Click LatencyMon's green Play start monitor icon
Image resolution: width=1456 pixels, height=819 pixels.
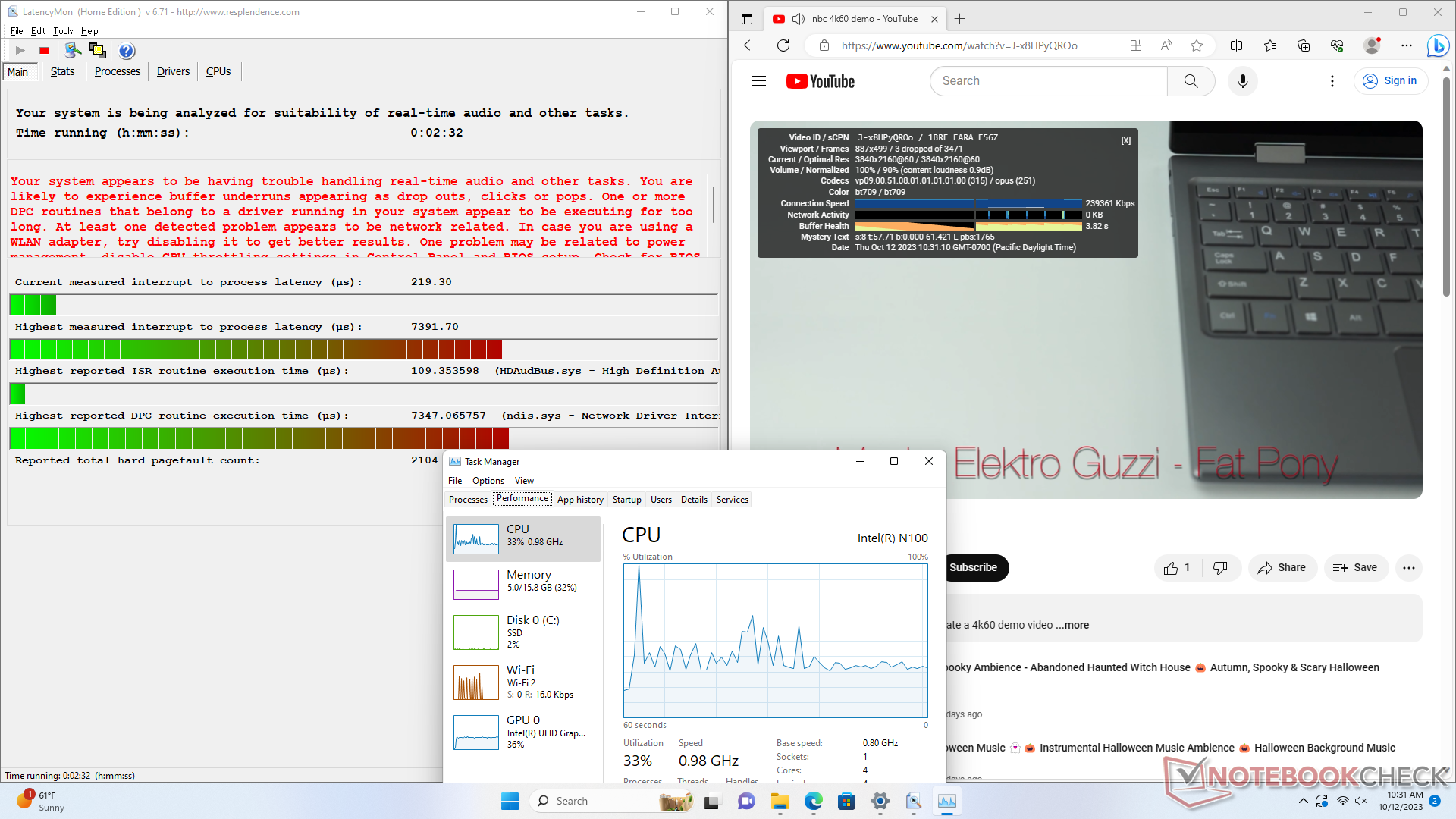[20, 51]
